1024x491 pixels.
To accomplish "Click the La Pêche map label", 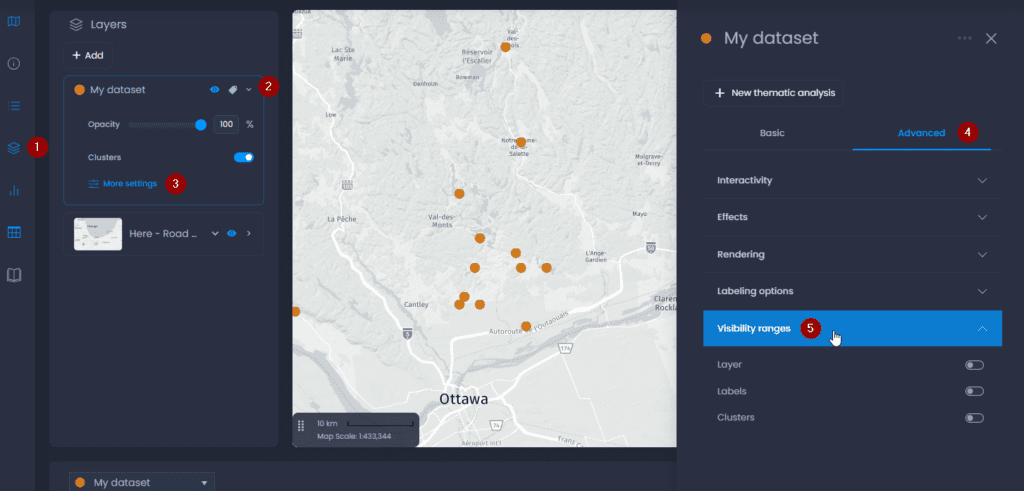I will pyautogui.click(x=342, y=219).
